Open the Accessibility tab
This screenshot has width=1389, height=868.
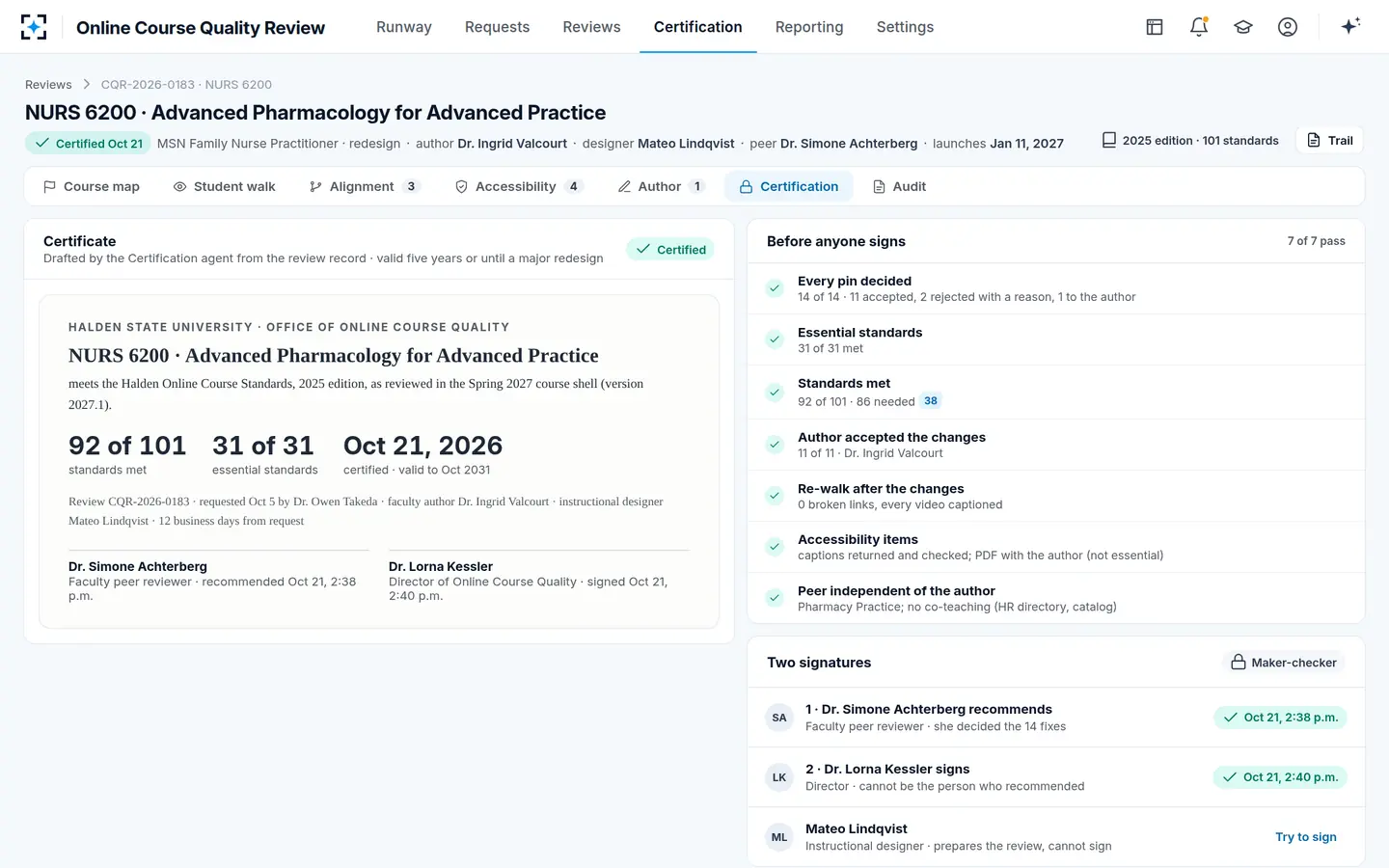click(518, 186)
